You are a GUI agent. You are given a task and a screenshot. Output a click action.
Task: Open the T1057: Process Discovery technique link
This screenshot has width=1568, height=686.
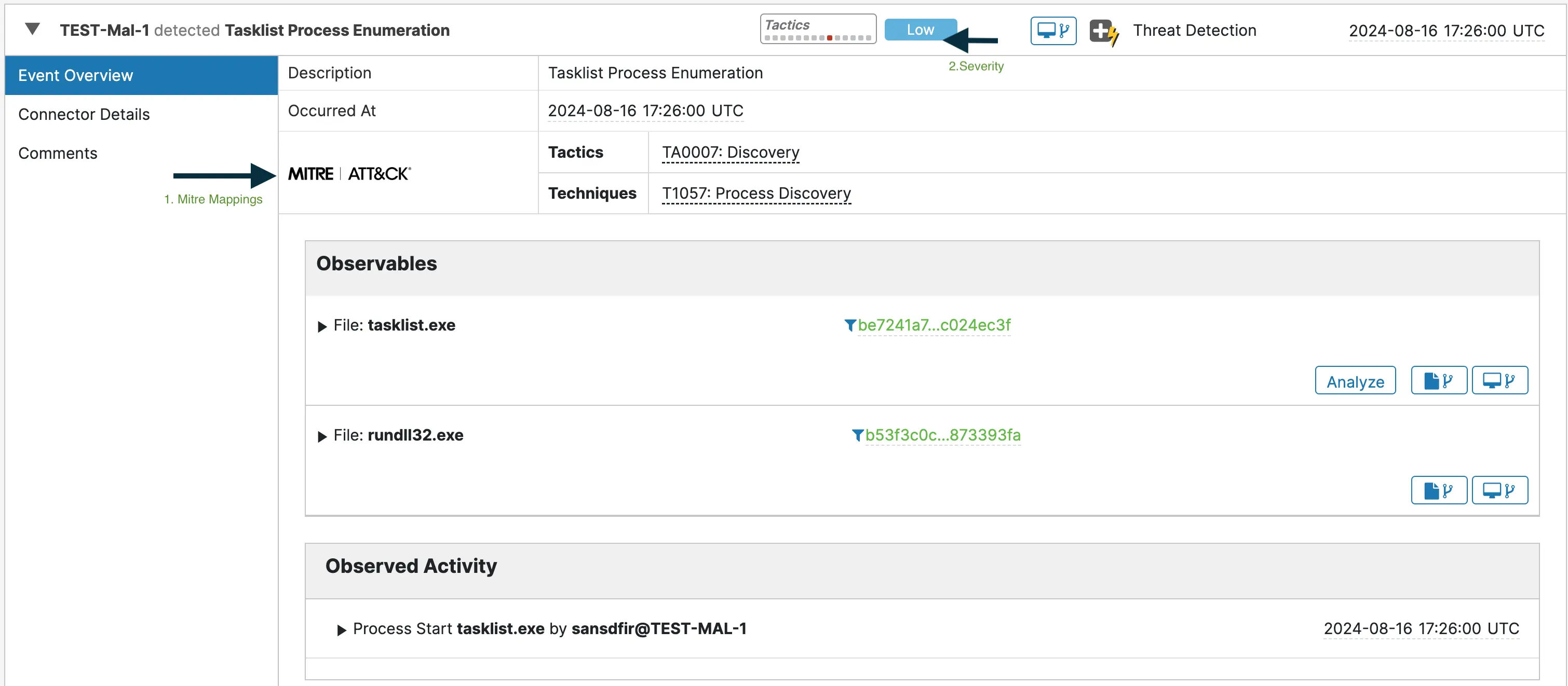pyautogui.click(x=756, y=194)
